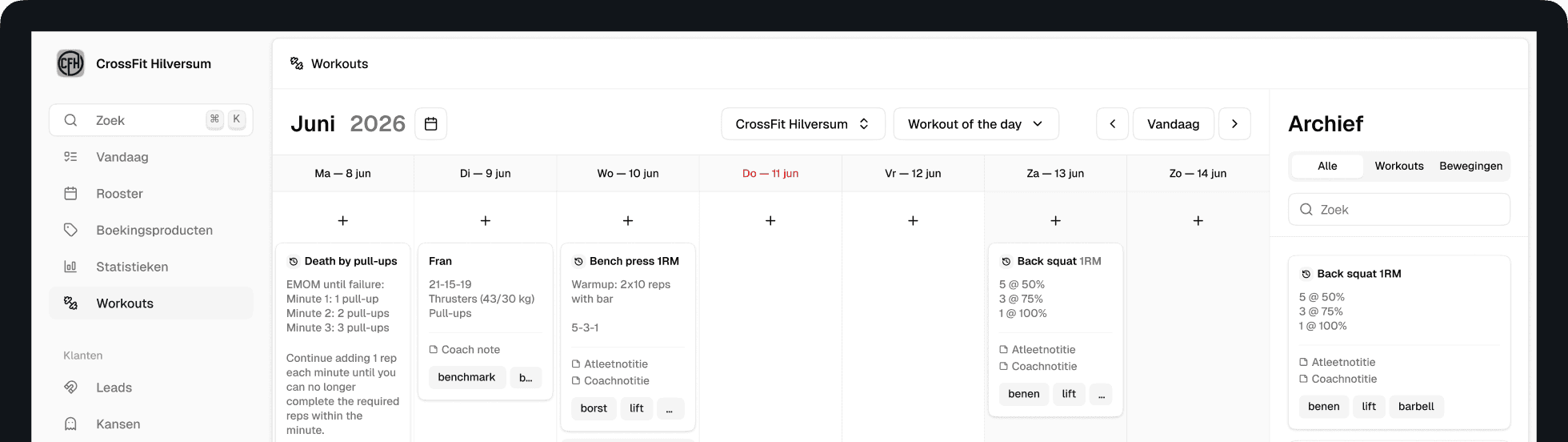Add workout on Do 11 jun

coord(770,220)
